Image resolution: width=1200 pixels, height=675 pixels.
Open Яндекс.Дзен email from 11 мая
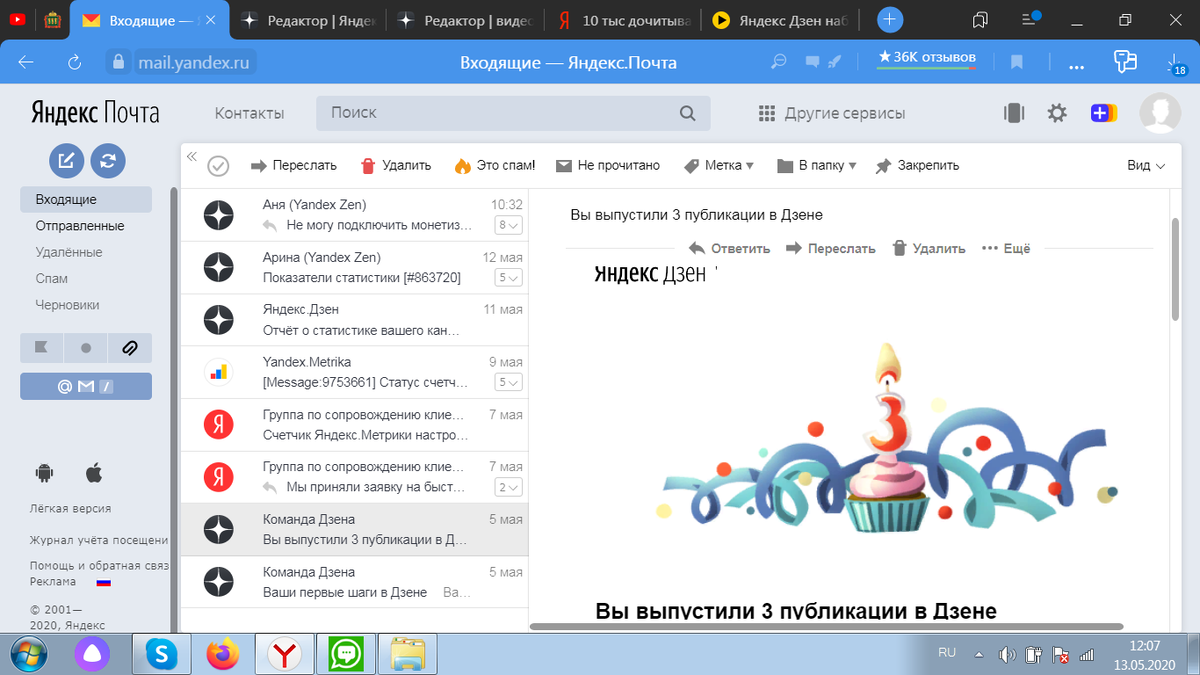tap(354, 320)
